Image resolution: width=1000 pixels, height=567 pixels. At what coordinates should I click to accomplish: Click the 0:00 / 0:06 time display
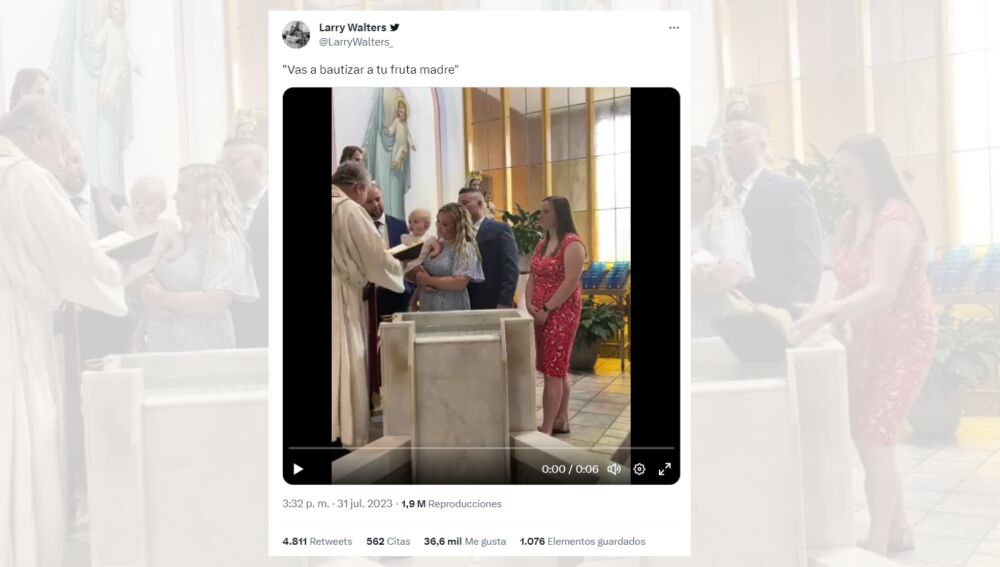click(x=570, y=469)
